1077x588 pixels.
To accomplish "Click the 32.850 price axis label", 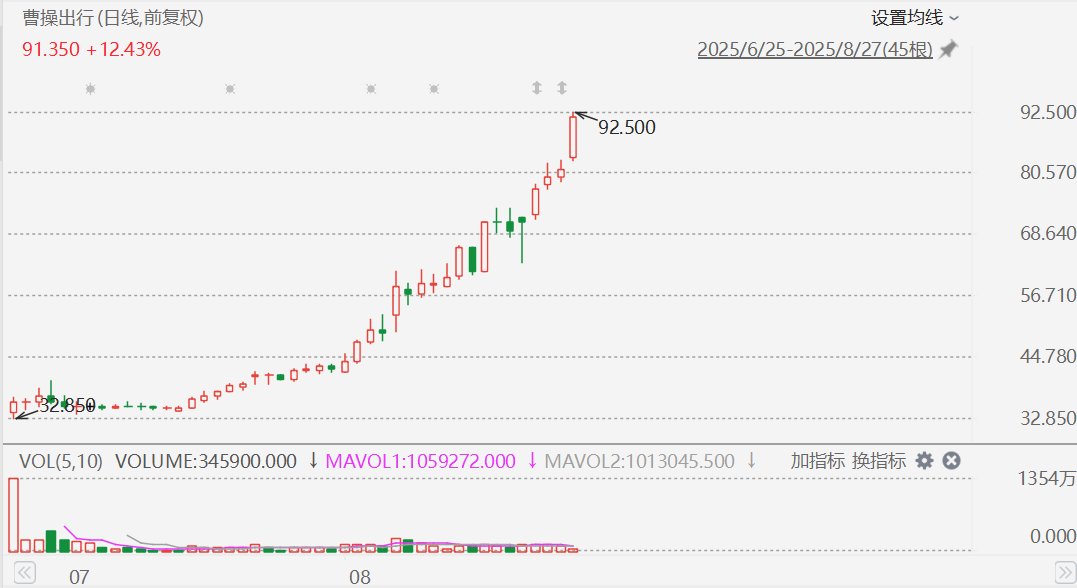I will click(x=1048, y=418).
